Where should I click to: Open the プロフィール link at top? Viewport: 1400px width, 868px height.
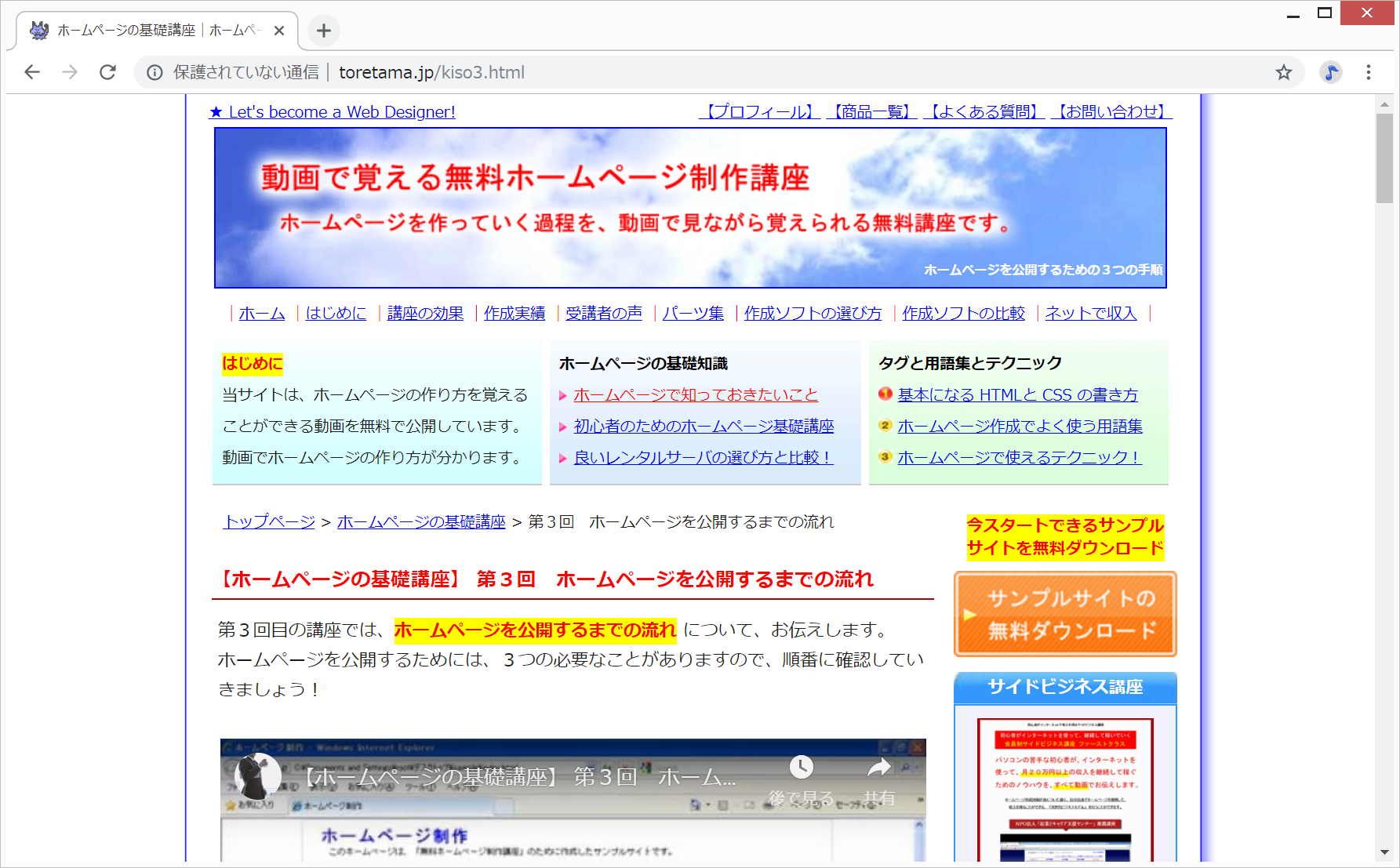tap(758, 112)
